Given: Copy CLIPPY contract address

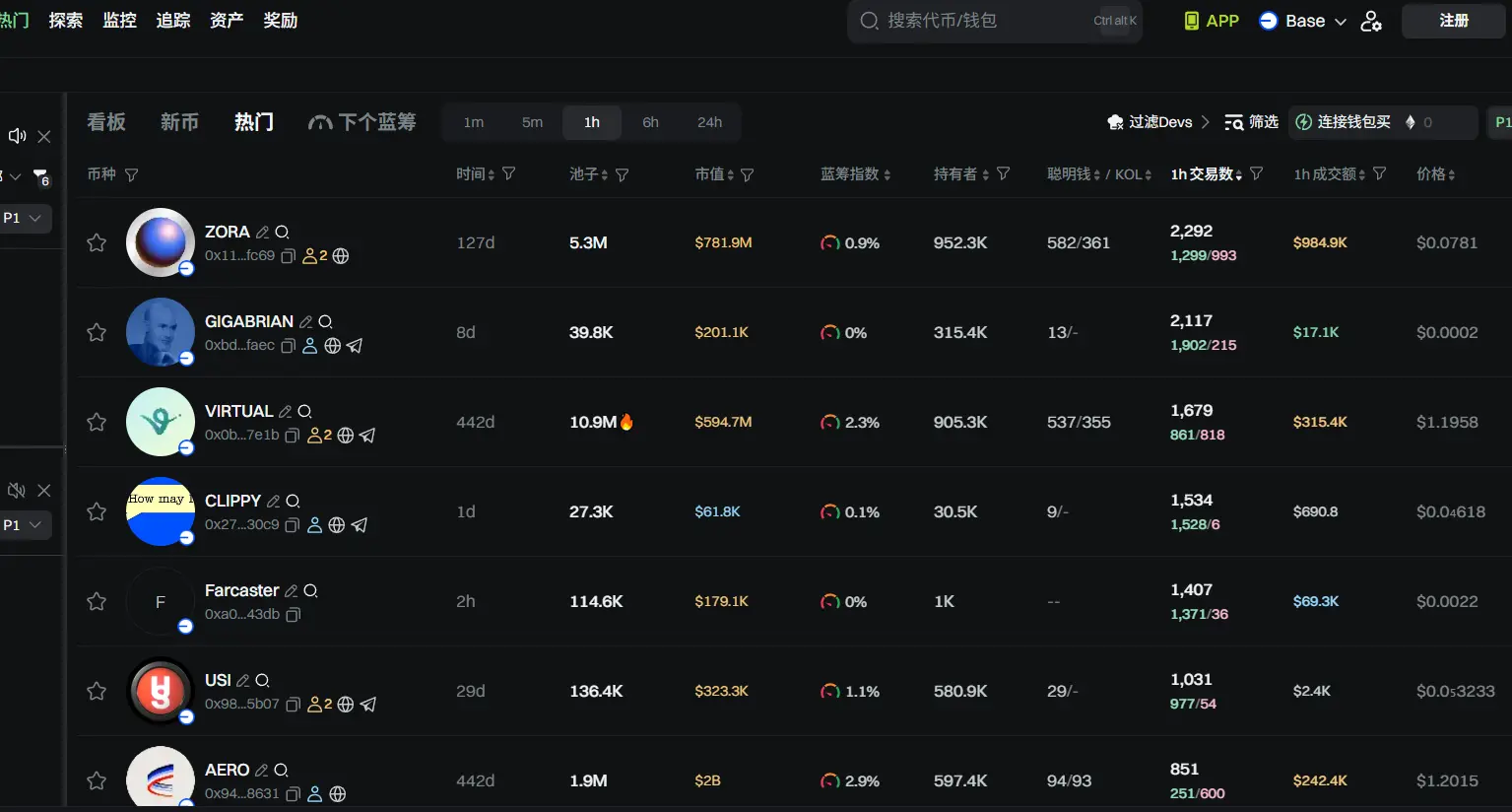Looking at the screenshot, I should pyautogui.click(x=293, y=525).
